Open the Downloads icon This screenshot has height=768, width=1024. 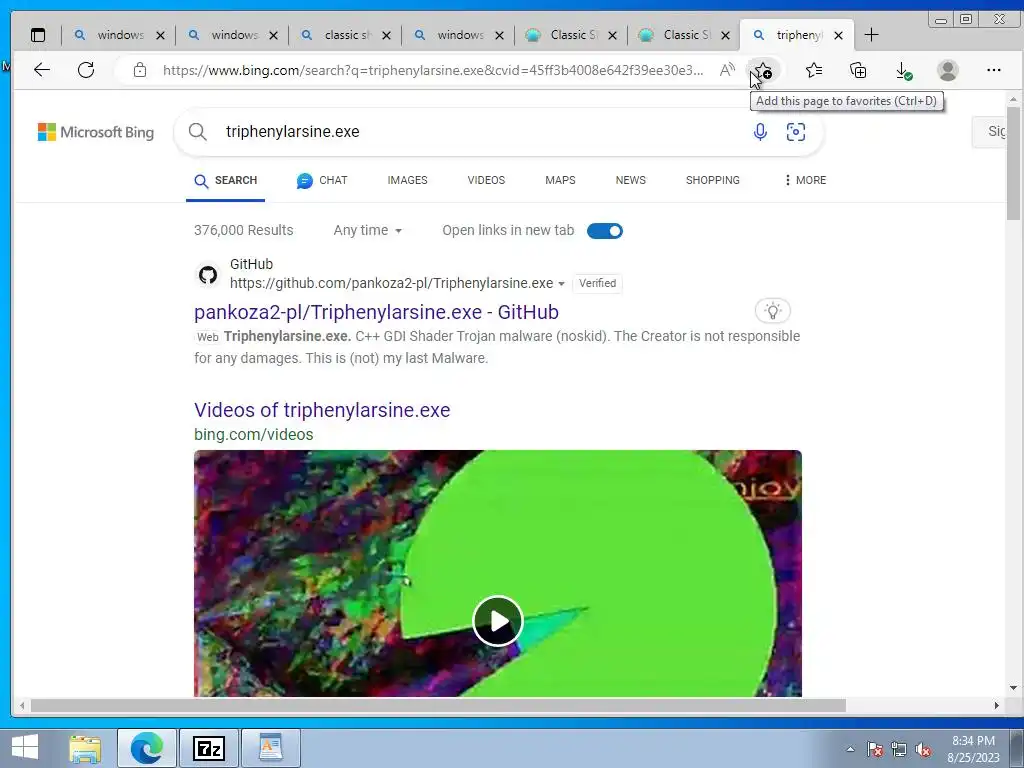click(x=903, y=71)
